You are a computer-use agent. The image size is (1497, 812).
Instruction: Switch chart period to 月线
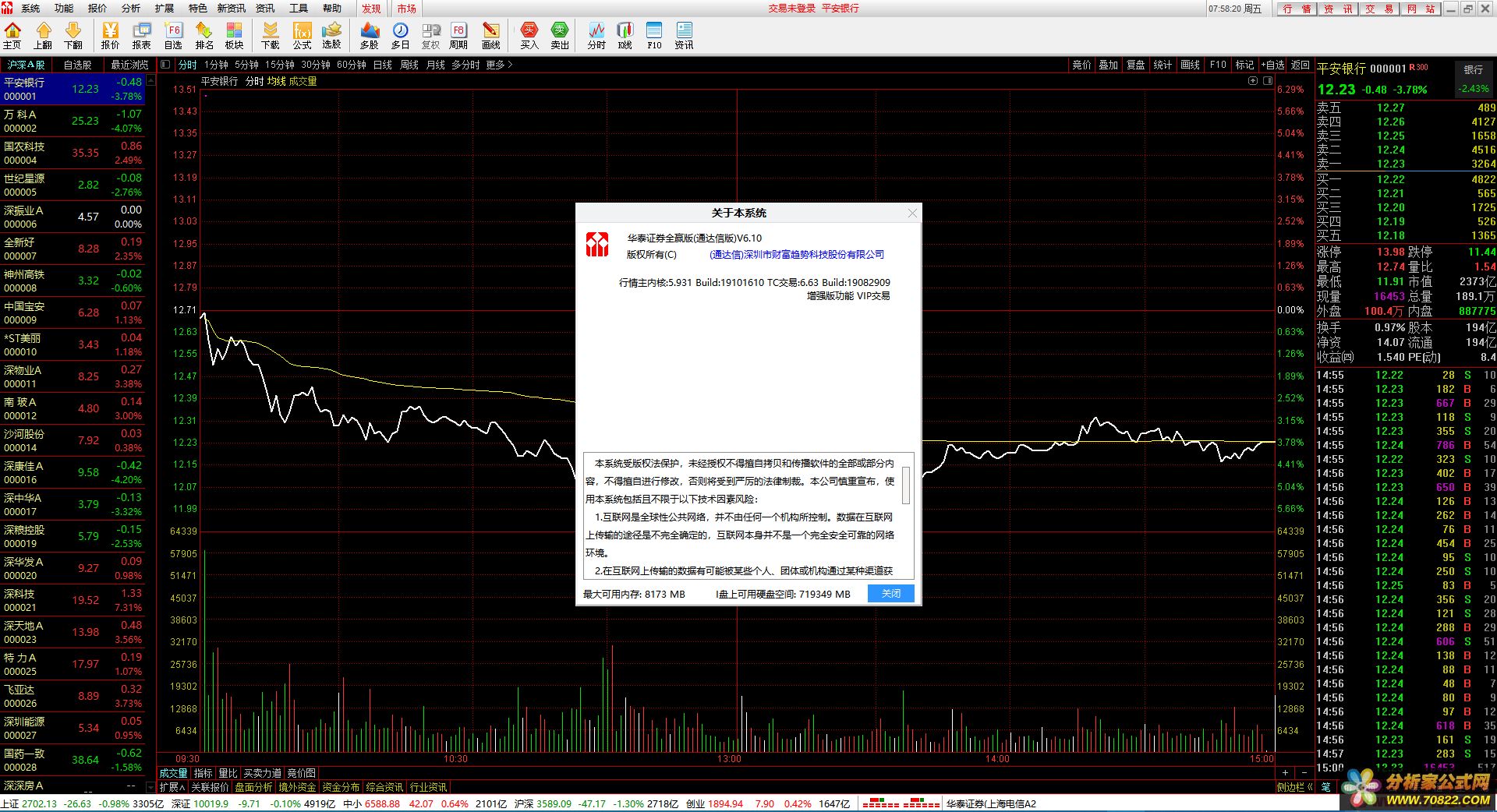(x=436, y=65)
